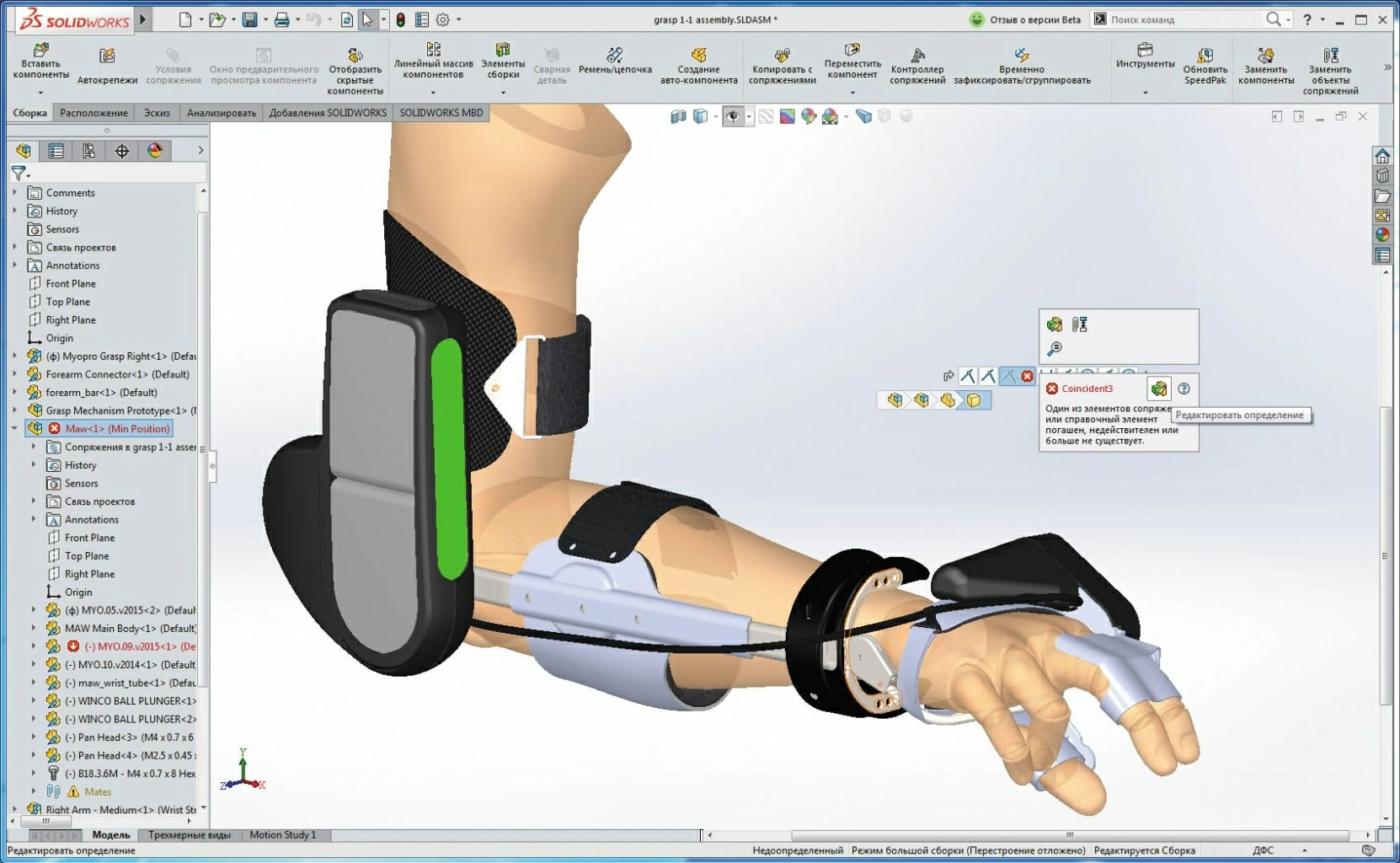Click the Belt/Chain assembly feature icon
Image resolution: width=1400 pixels, height=863 pixels.
615,62
